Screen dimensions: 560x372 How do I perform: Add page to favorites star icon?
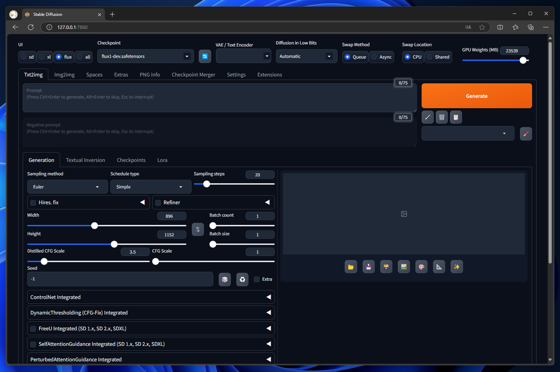(482, 27)
